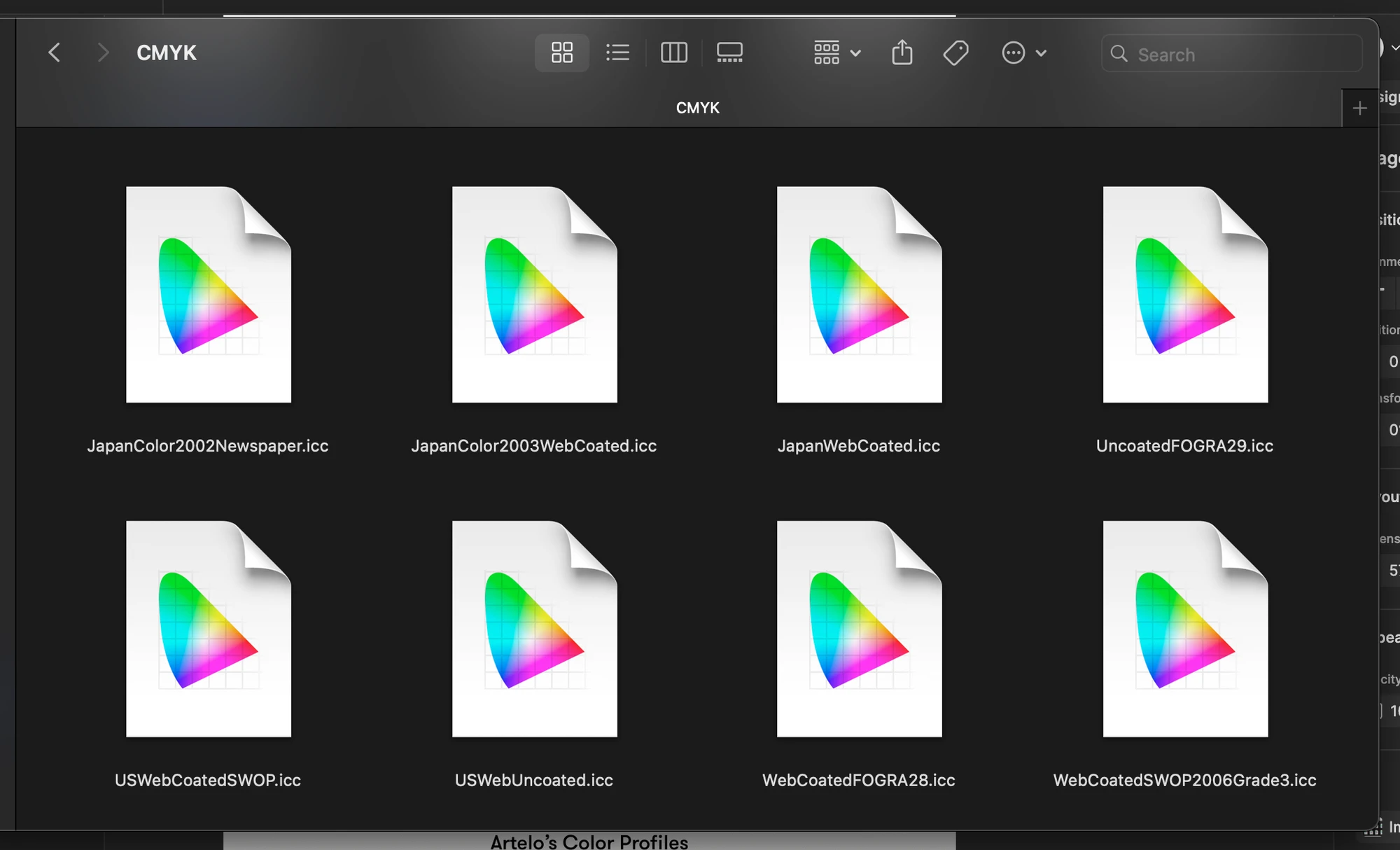Select the CMYK tab
Viewport: 1400px width, 850px height.
697,108
